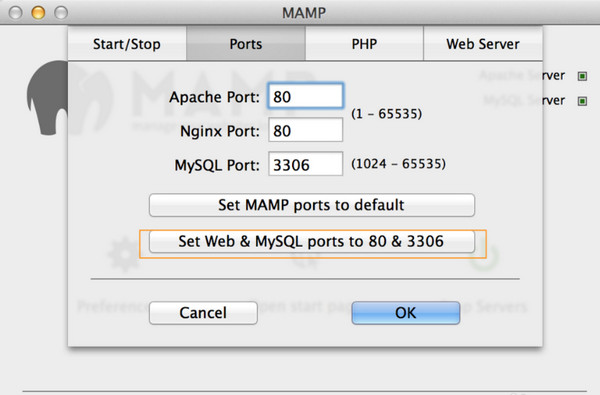
Task: Click the MySQL Server green status indicator
Action: point(582,101)
